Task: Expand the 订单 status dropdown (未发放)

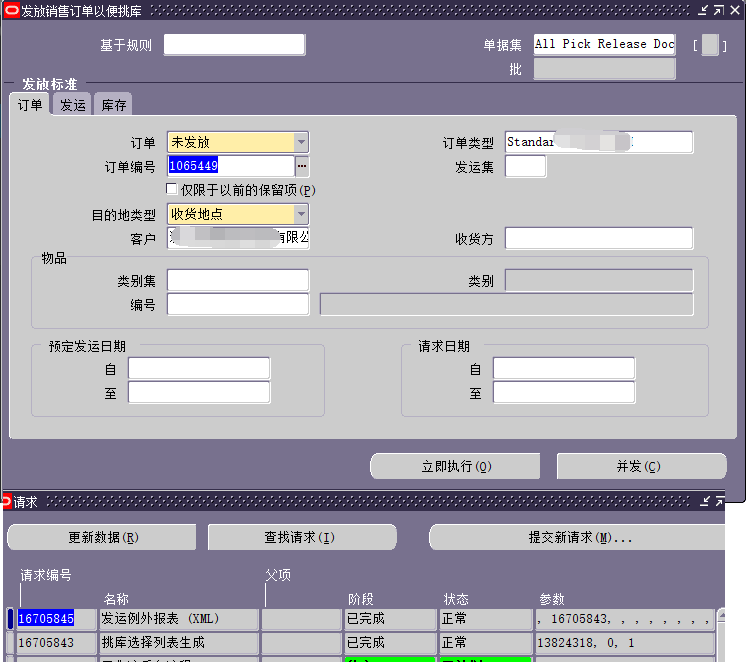Action: (x=301, y=143)
